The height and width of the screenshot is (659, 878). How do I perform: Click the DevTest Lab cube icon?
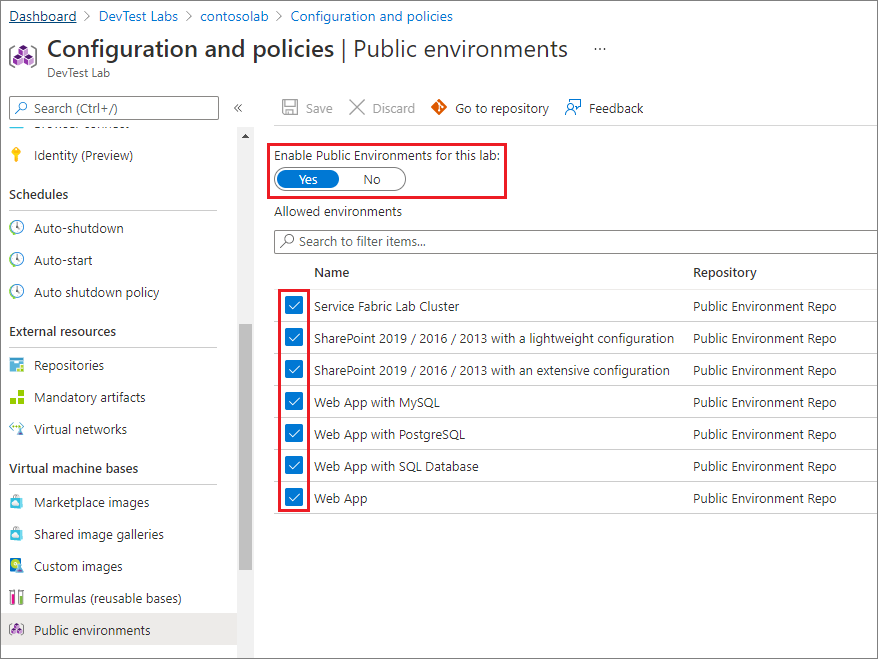[23, 56]
